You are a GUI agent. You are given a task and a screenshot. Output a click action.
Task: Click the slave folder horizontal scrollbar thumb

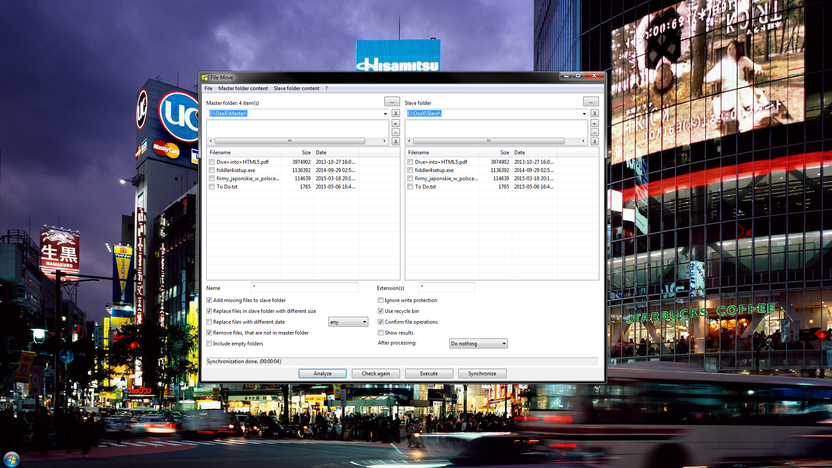[x=489, y=141]
